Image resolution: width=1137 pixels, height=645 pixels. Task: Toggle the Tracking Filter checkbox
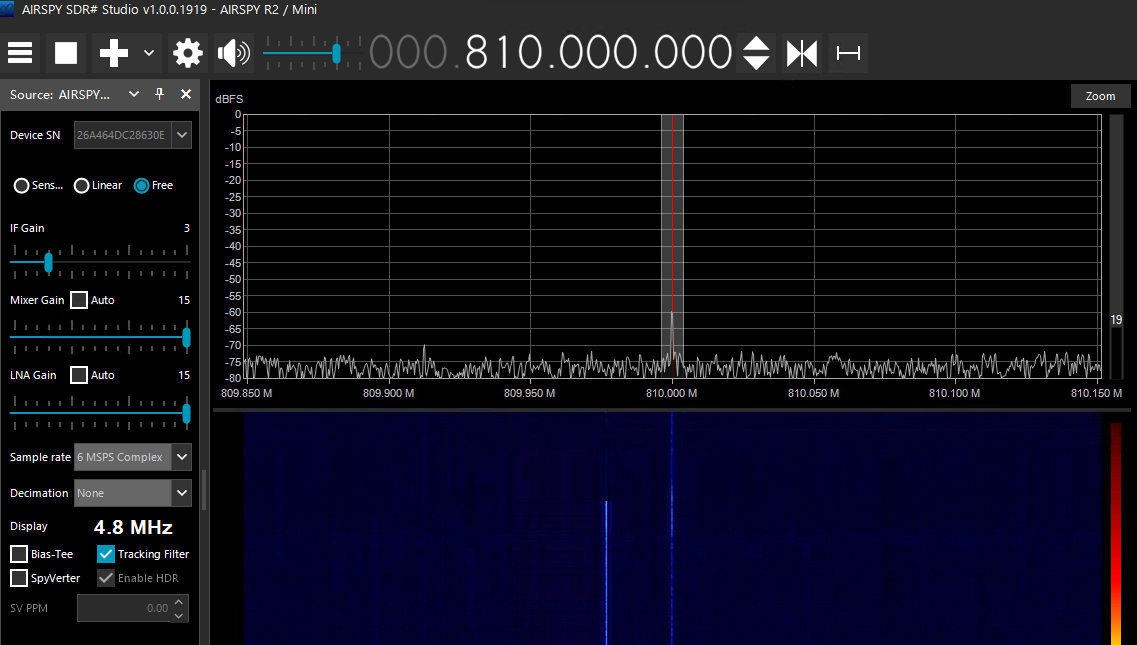[106, 554]
